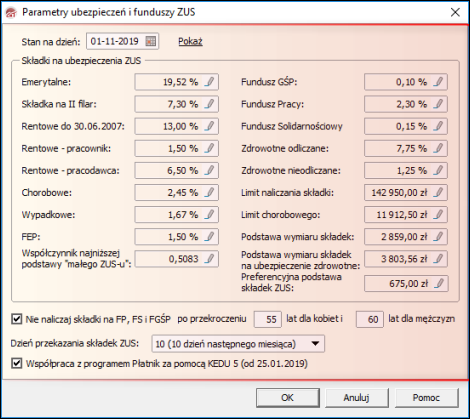Click the 2,45 % Chorobowe value

click(183, 193)
